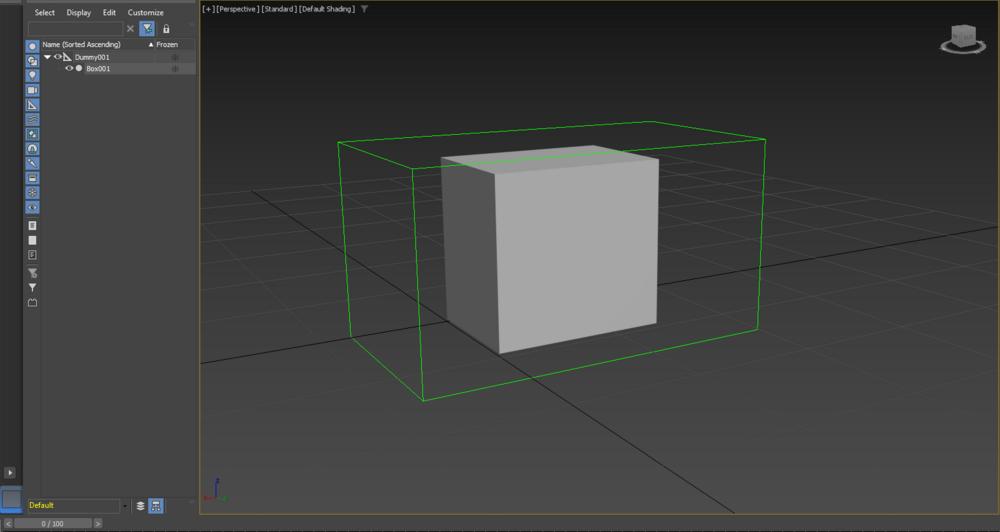Step to previous frame with < button
1000x532 pixels.
8,524
